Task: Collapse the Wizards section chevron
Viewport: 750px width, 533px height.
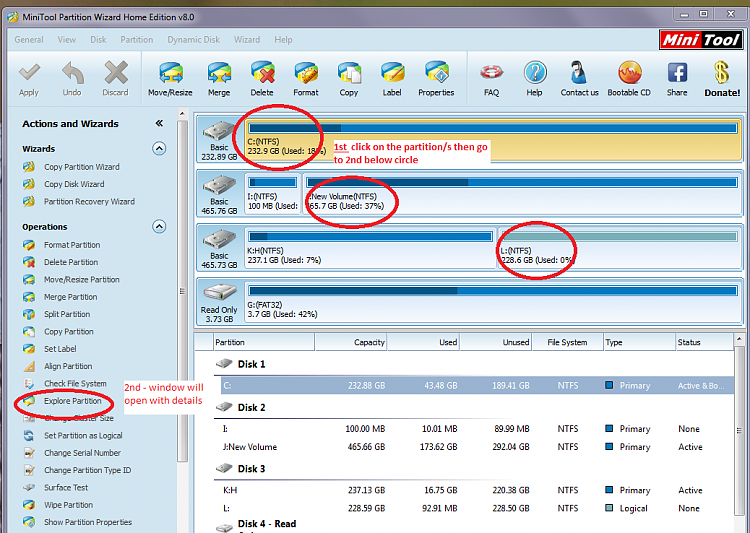Action: pyautogui.click(x=159, y=149)
